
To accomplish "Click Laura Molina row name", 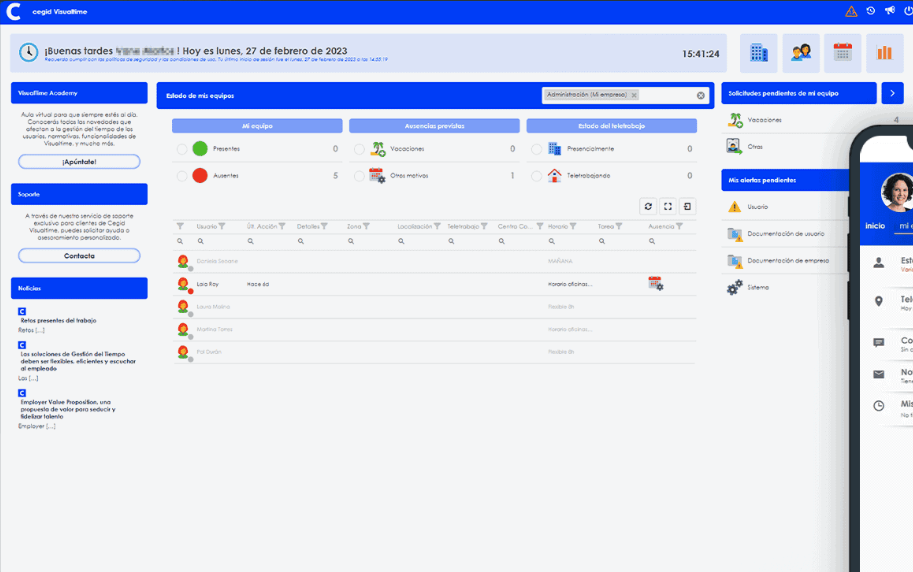I will click(x=213, y=307).
